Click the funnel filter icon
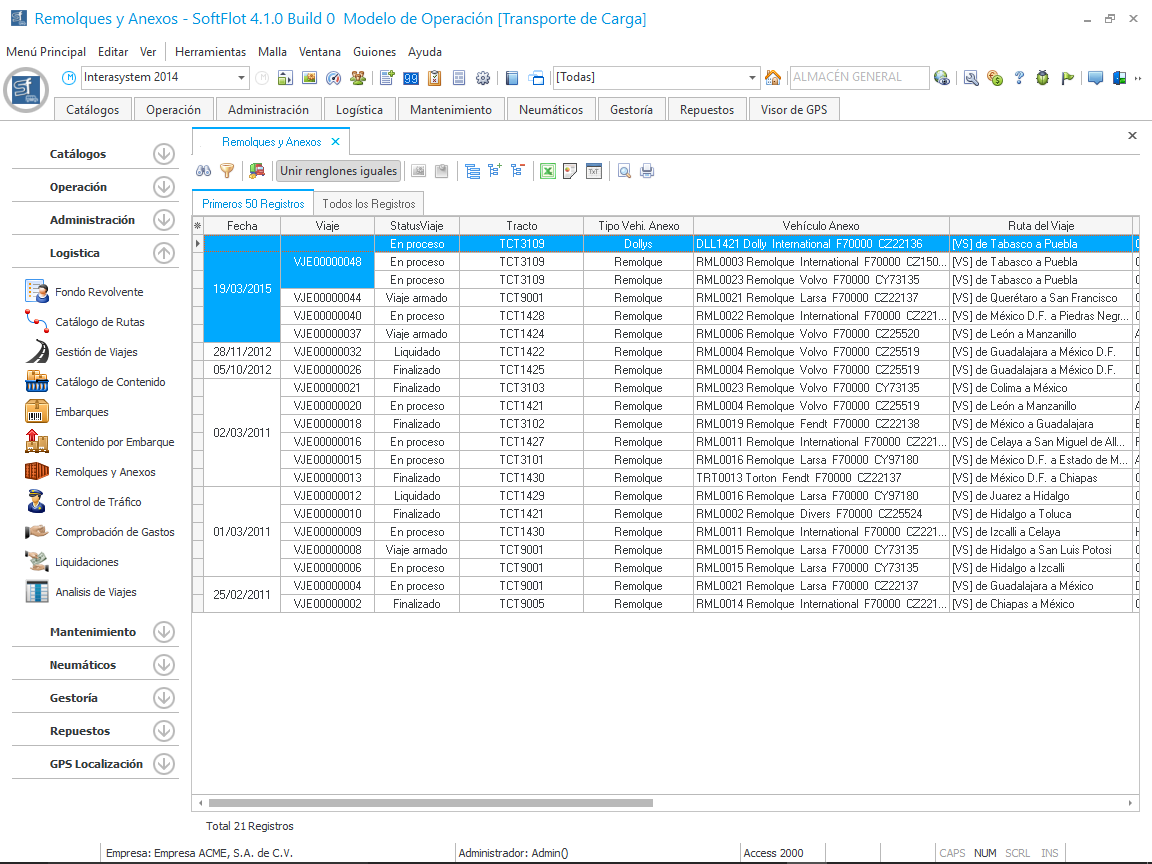The height and width of the screenshot is (864, 1152). tap(227, 171)
